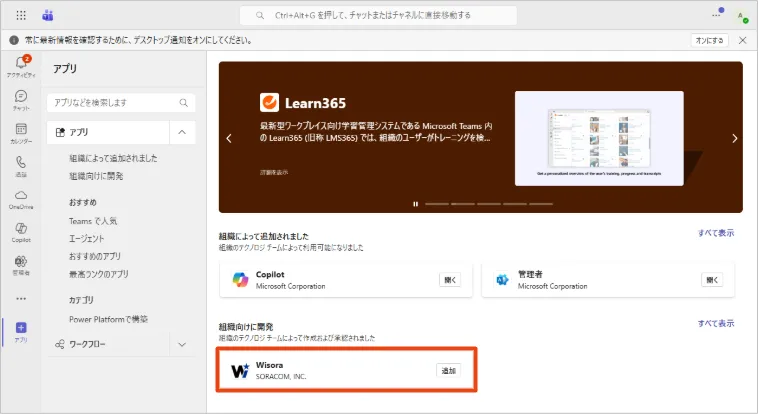Expand the ワークフロー section

pos(181,344)
